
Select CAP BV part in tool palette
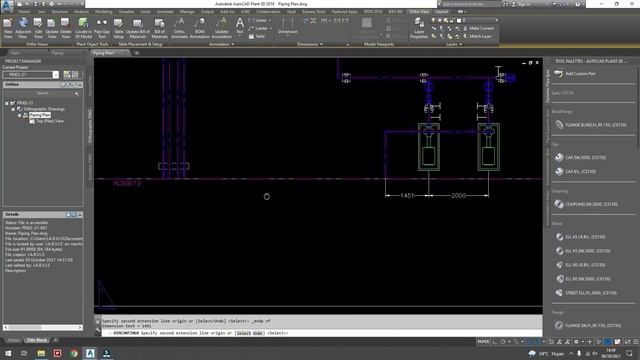[575, 172]
